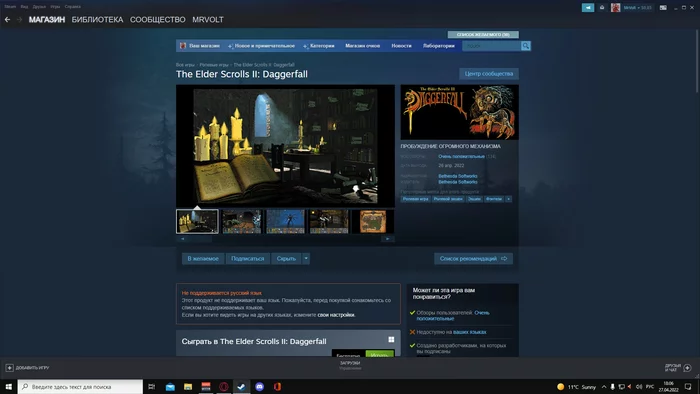Open ЗАГРУЗКИ at the bottom bar
Screen dimensions: 700x394
pyautogui.click(x=350, y=363)
